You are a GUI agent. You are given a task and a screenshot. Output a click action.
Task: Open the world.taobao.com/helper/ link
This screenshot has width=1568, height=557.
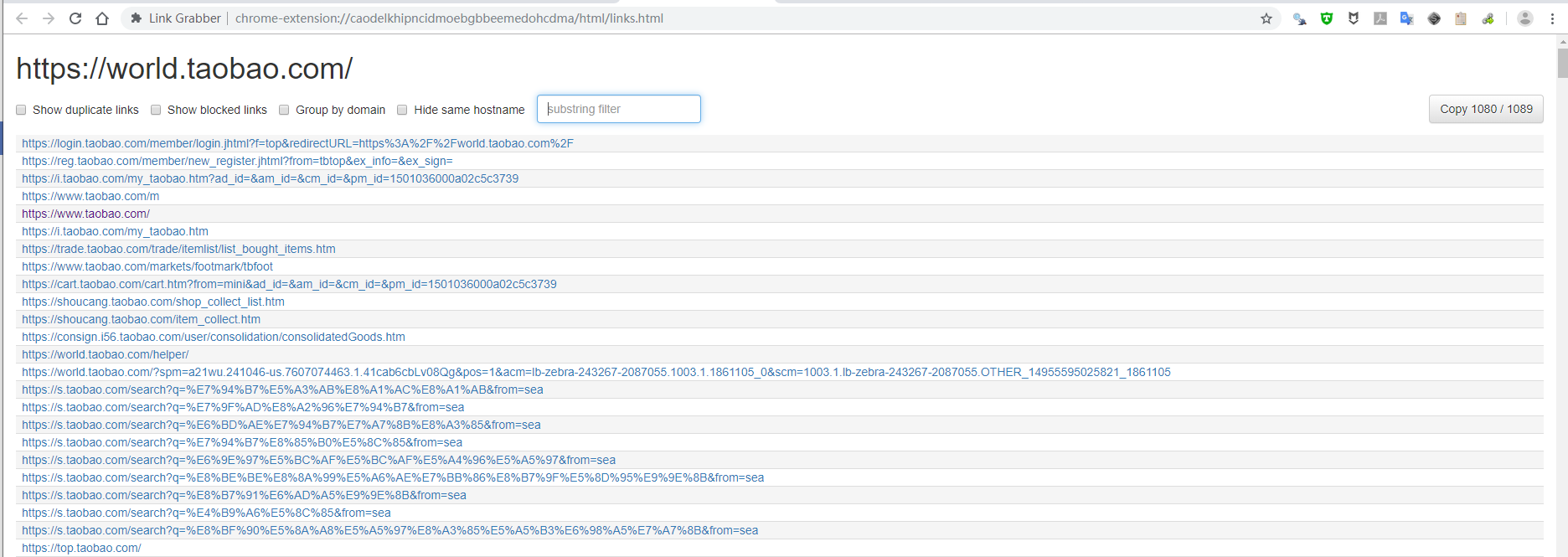(105, 354)
